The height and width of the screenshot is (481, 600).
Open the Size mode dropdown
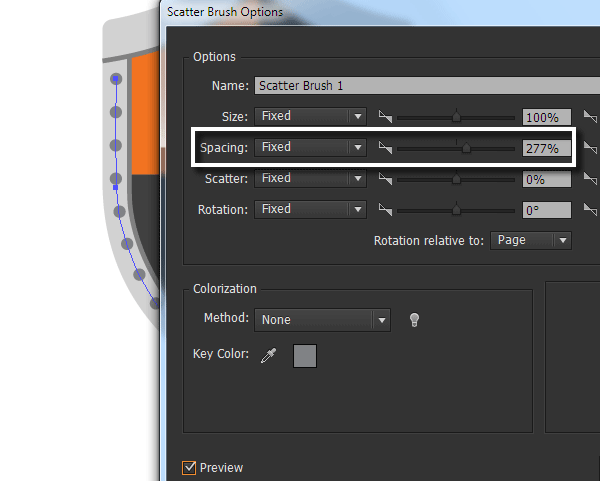[x=310, y=116]
